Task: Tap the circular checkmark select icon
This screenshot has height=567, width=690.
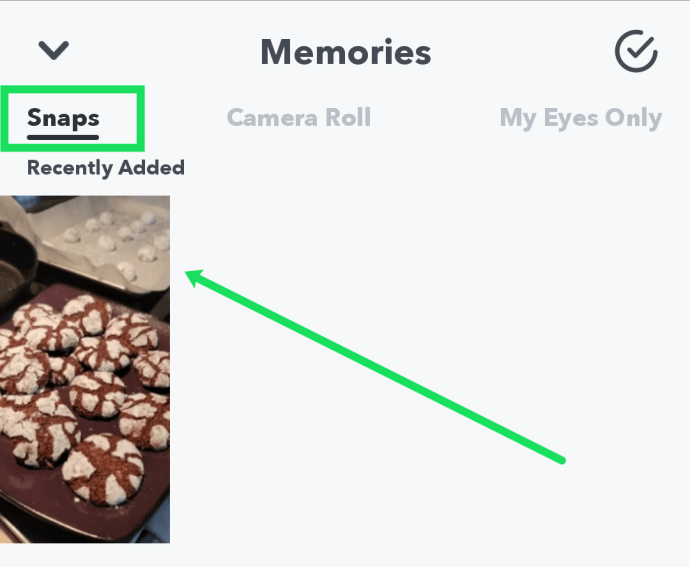Action: [635, 51]
